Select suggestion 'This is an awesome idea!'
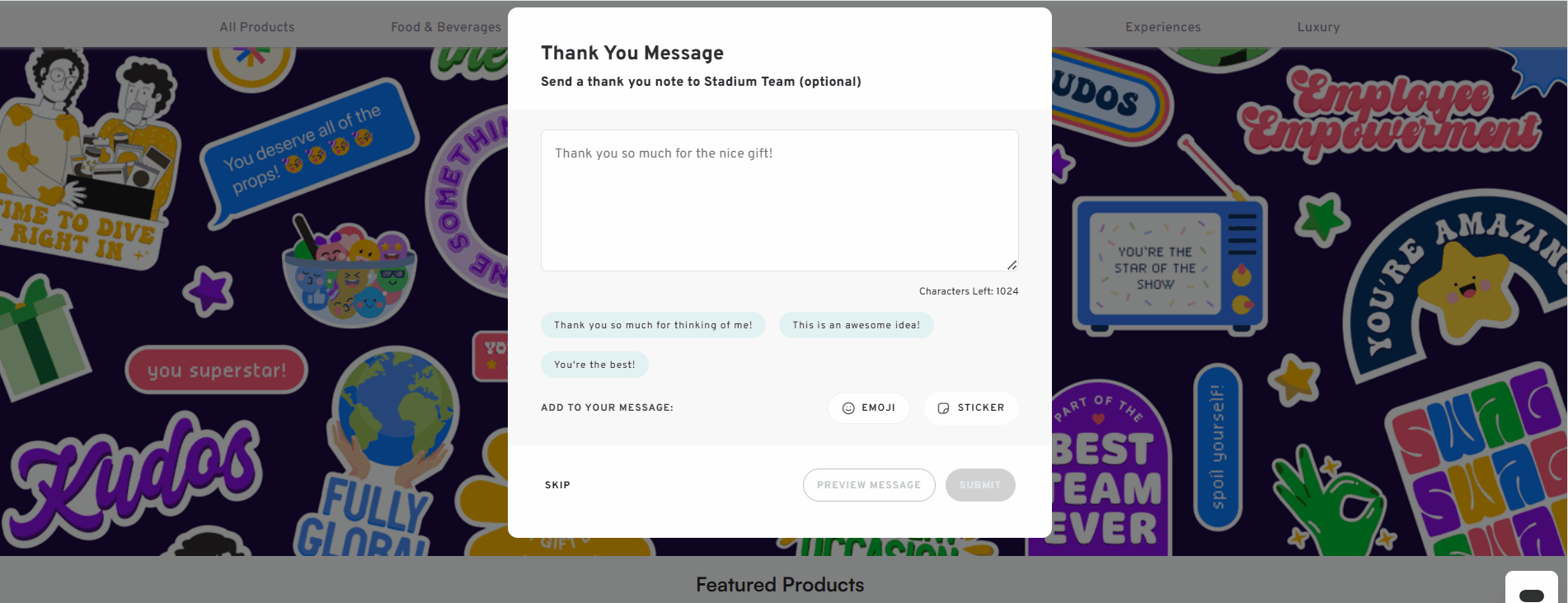The width and height of the screenshot is (1568, 603). pos(856,325)
